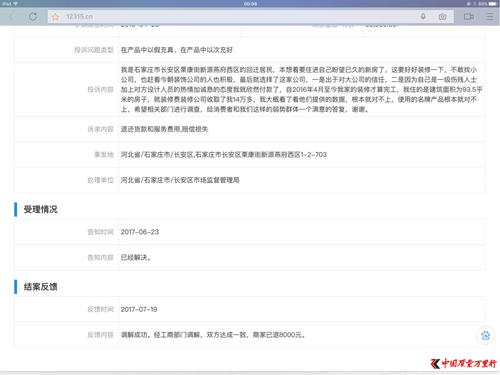This screenshot has height=375, width=500.
Task: Click the 投诉问题类型 label
Action: 94,50
